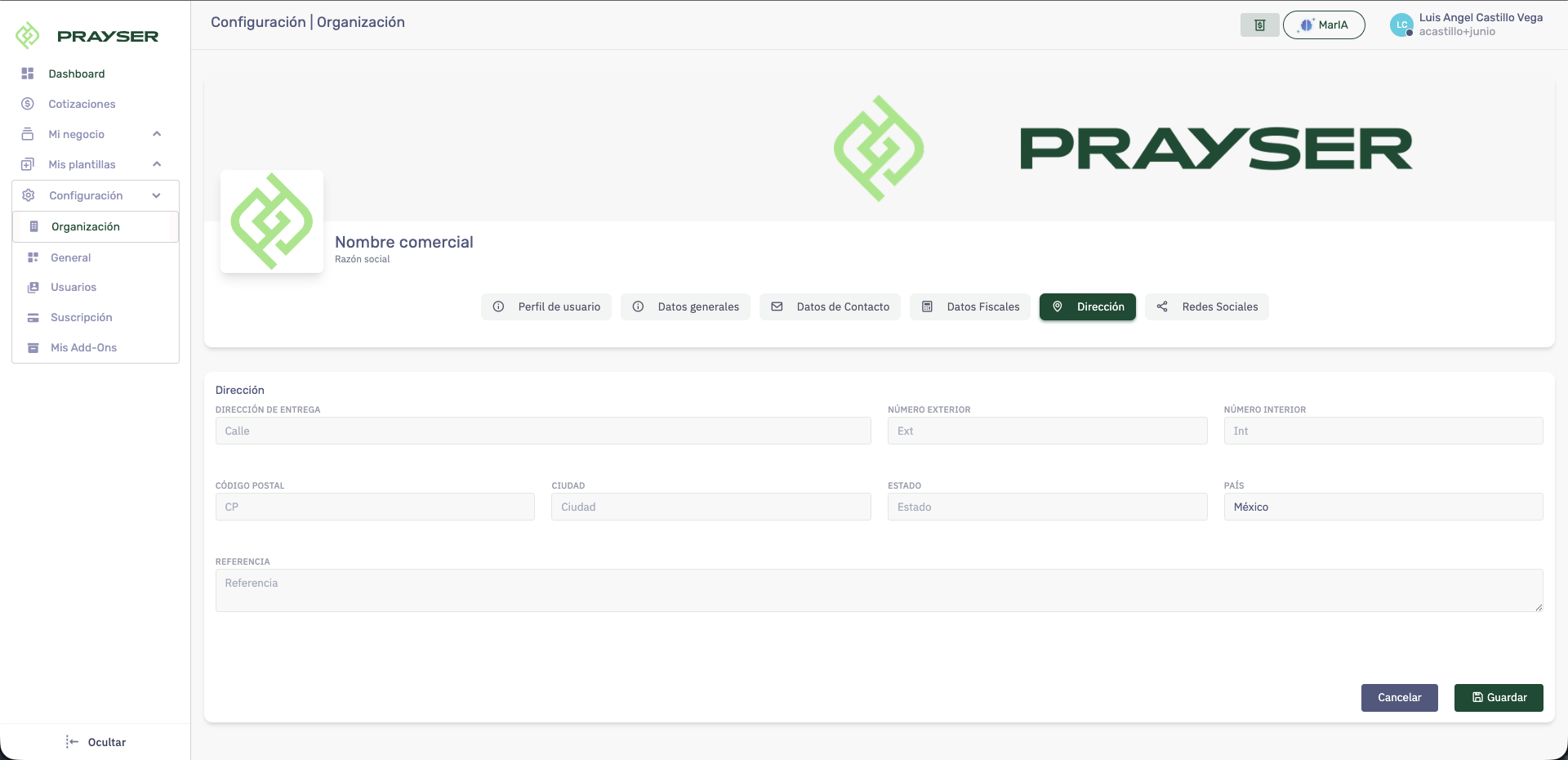Expand the Mis plantillas chevron
This screenshot has width=1568, height=760.
pos(157,164)
